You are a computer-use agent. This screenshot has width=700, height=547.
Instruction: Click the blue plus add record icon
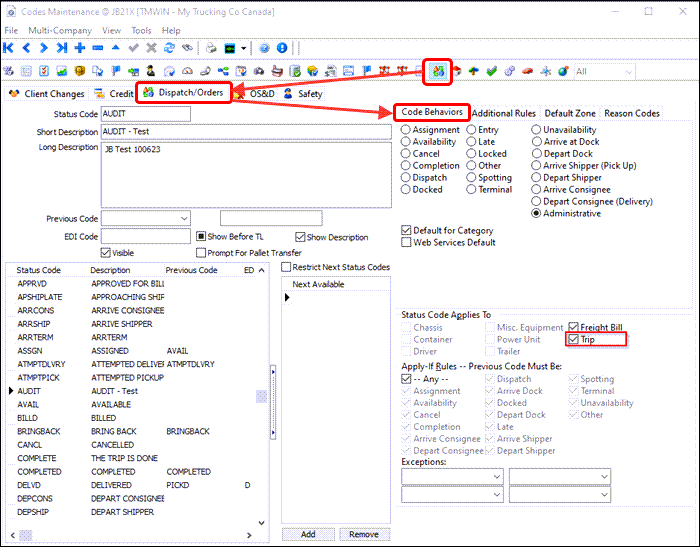click(79, 48)
